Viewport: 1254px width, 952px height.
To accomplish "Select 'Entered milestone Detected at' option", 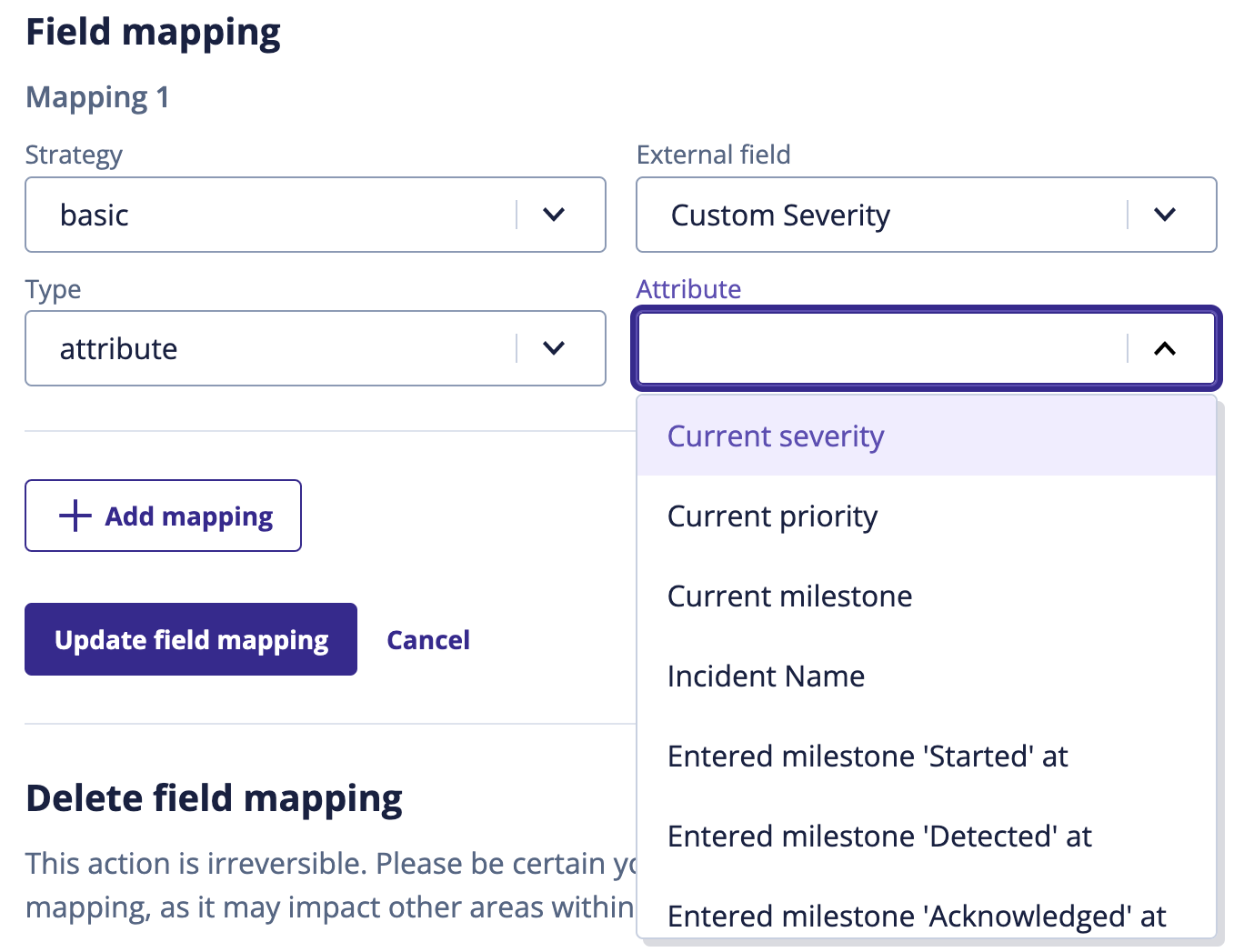I will pyautogui.click(x=879, y=836).
